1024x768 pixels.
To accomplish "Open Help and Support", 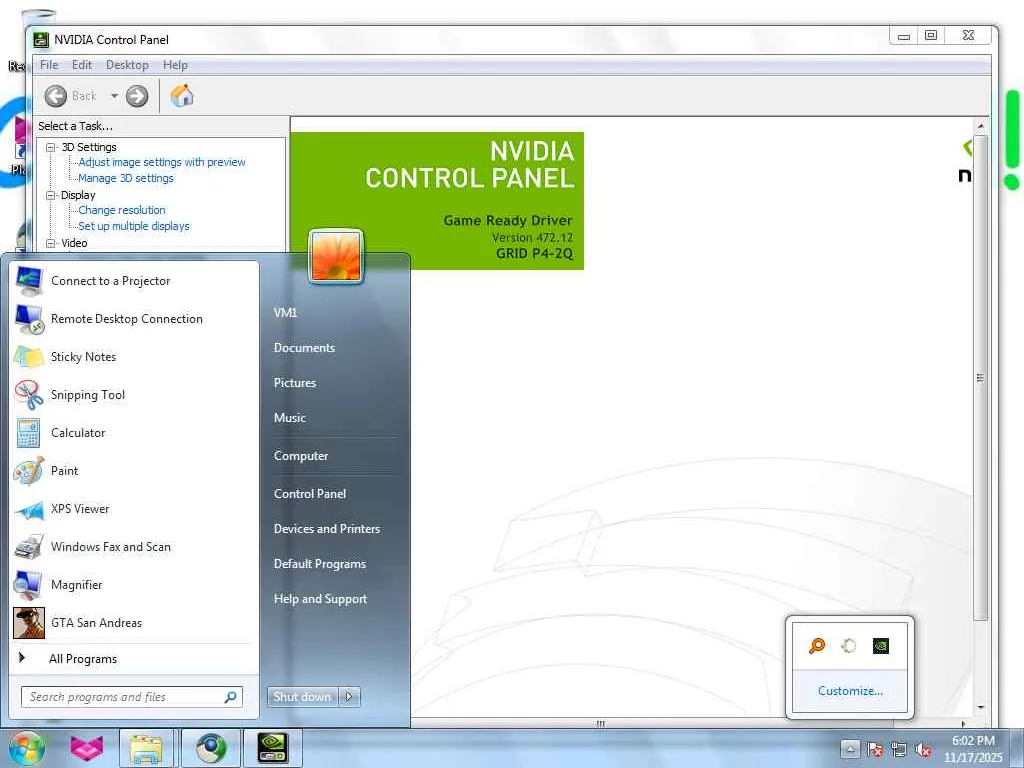I will coord(321,599).
